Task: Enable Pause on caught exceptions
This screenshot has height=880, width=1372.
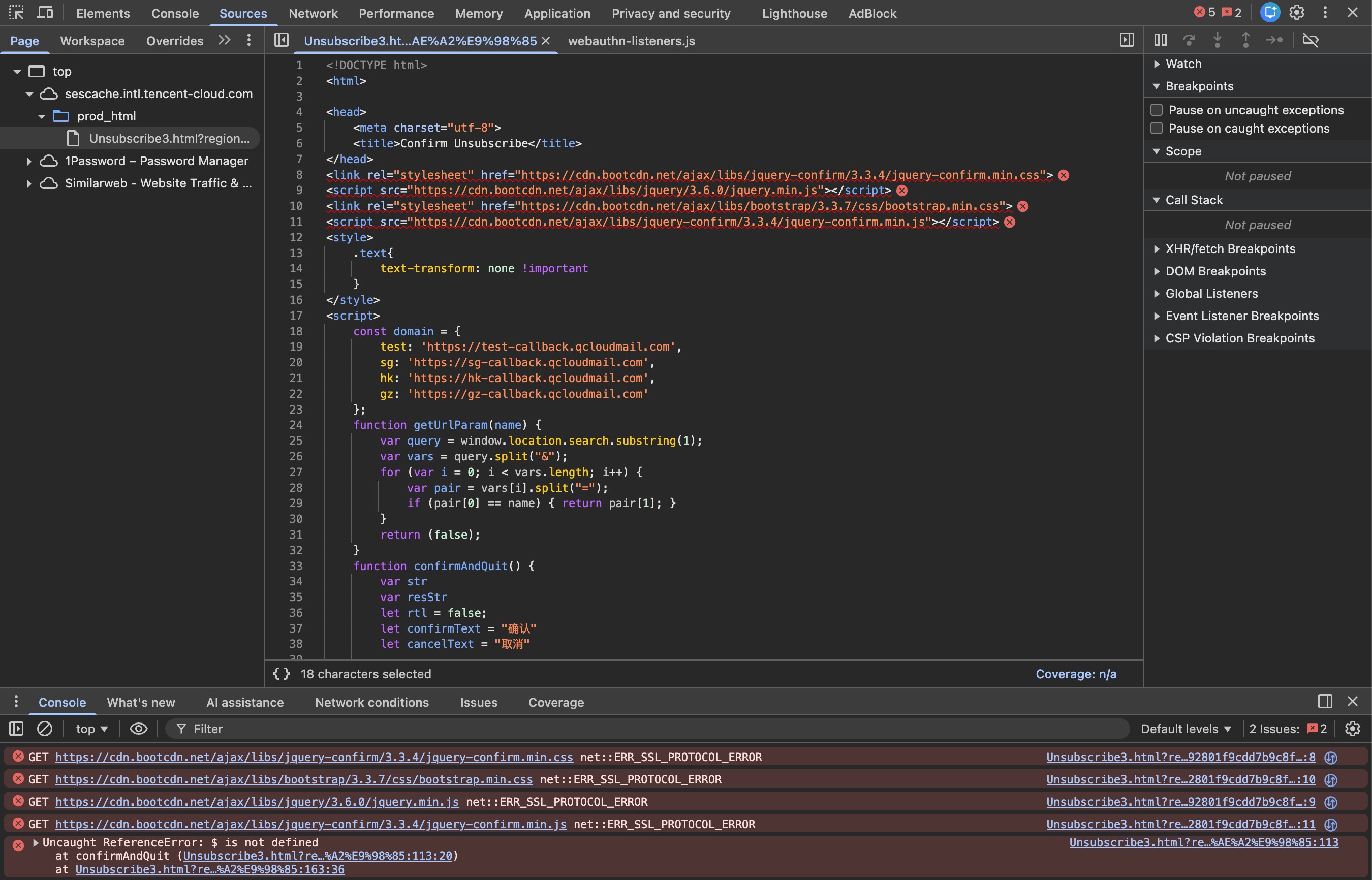Action: click(1157, 128)
